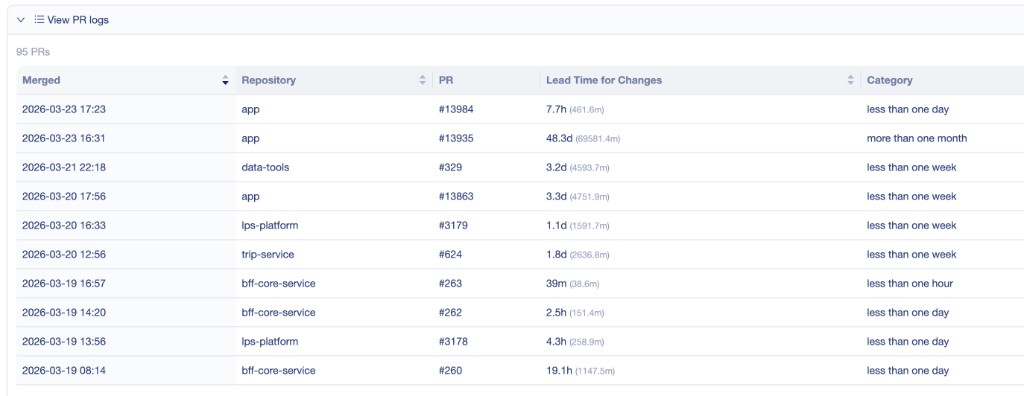This screenshot has height=396, width=1024.
Task: Select merged date 2026-03-21 22:18
Action: pos(64,167)
